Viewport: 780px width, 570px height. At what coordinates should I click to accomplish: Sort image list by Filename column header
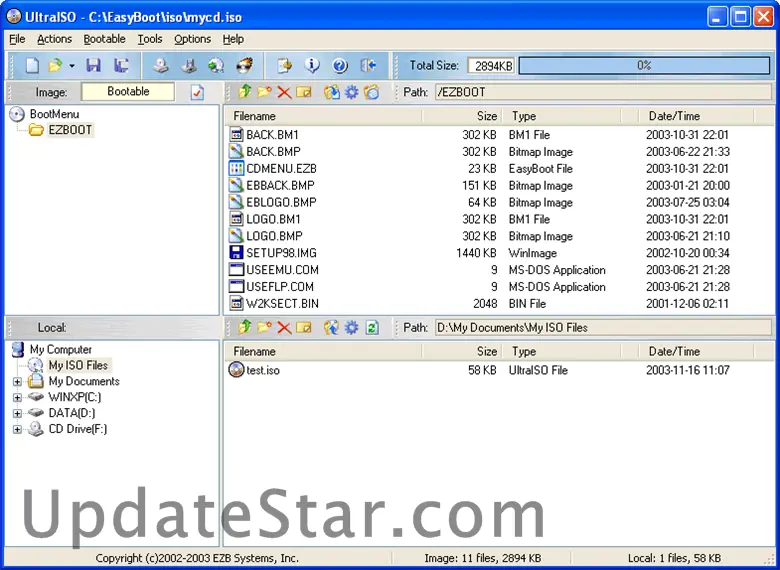pos(323,116)
